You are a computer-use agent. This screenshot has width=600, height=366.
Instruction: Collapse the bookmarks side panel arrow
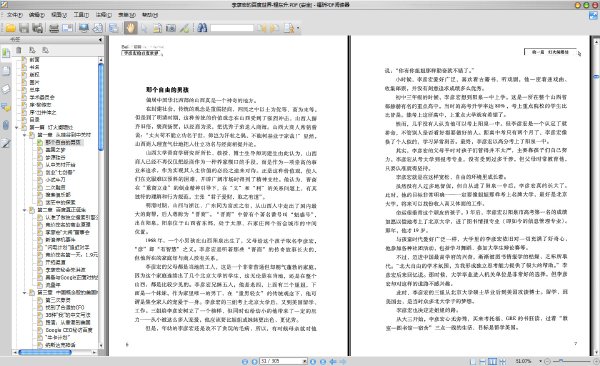point(100,39)
